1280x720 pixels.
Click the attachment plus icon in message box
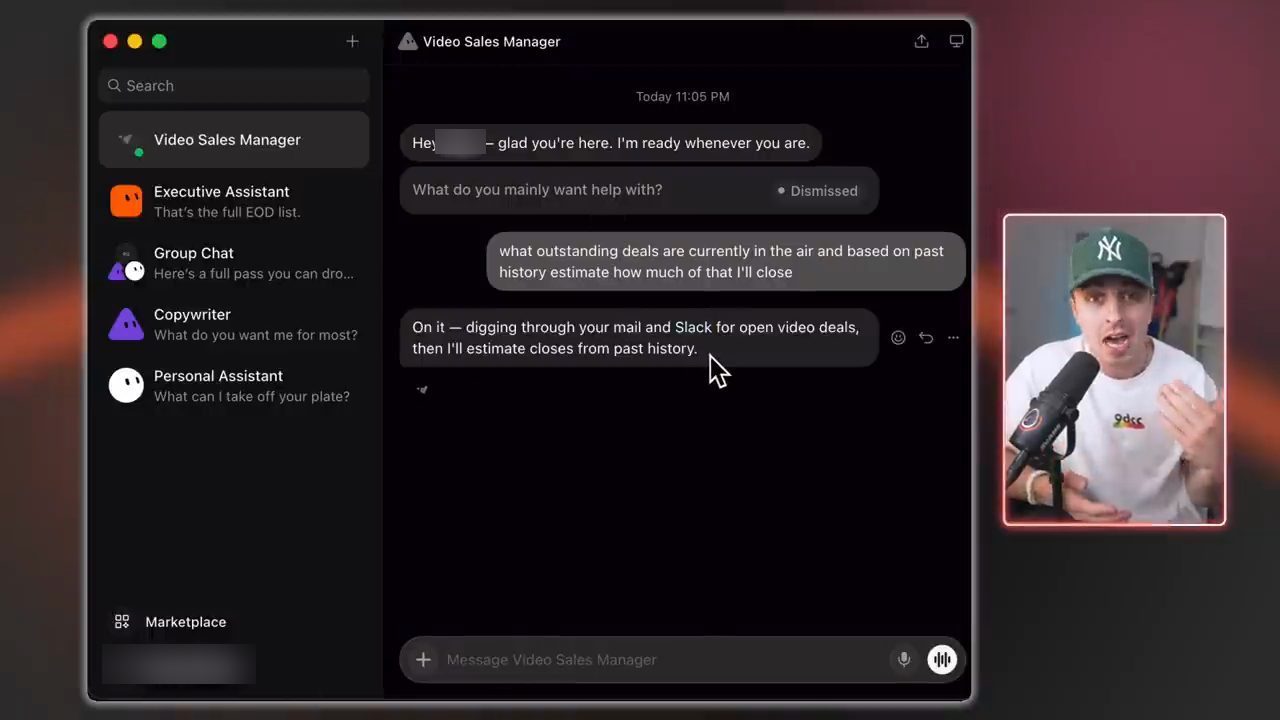(x=423, y=660)
